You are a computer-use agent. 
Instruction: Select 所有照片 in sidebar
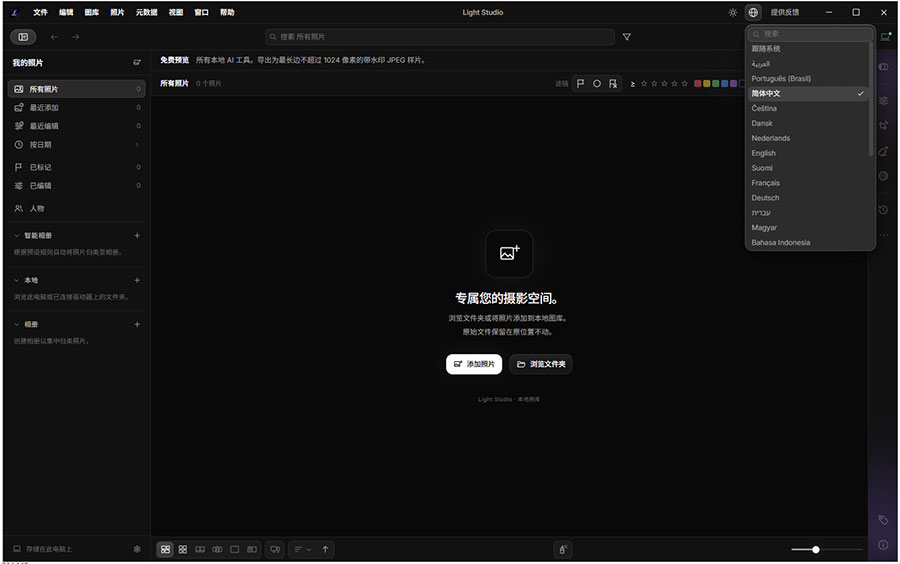[76, 89]
